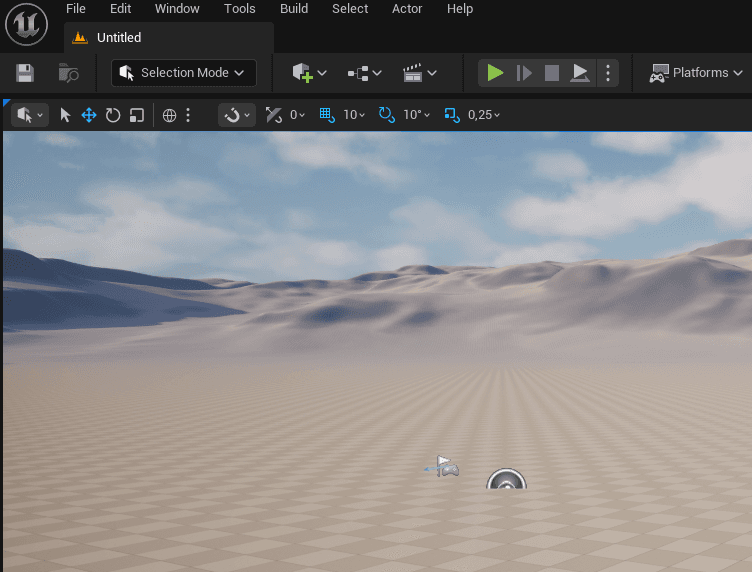The image size is (752, 572).
Task: Open the rotation snap 10° value dropdown
Action: click(x=416, y=115)
